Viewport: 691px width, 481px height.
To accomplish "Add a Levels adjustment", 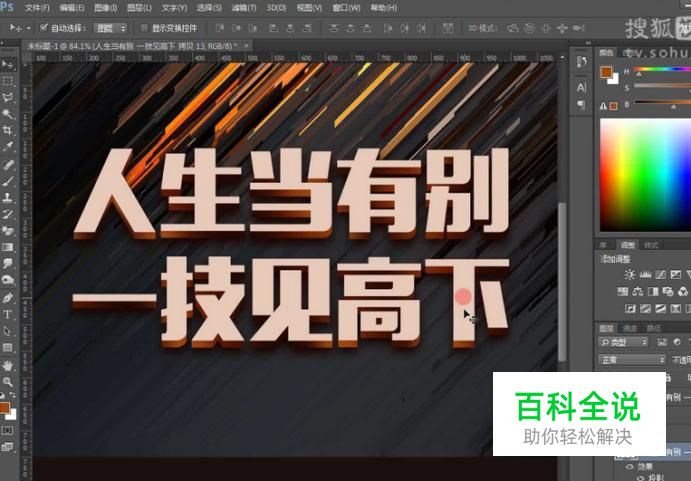I will pos(645,275).
